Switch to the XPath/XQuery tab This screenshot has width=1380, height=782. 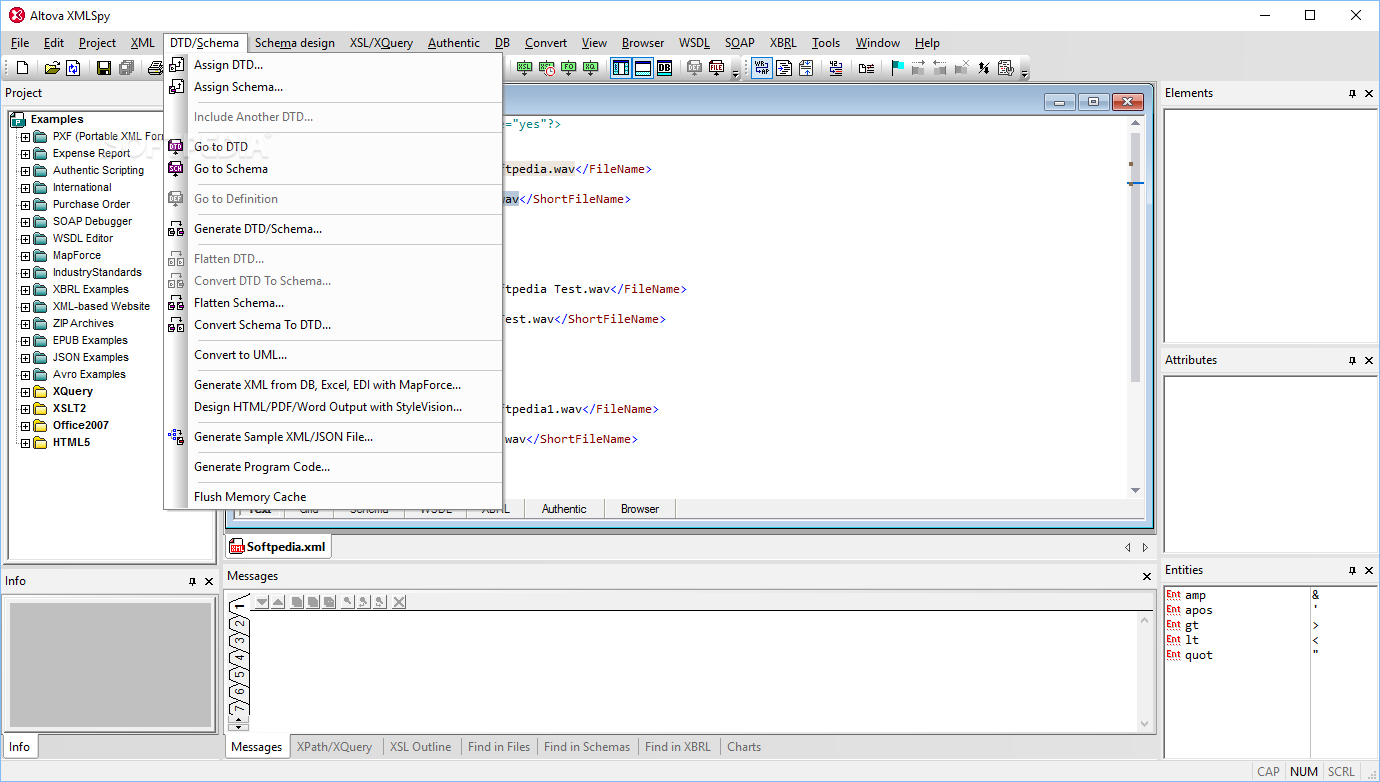(x=334, y=747)
